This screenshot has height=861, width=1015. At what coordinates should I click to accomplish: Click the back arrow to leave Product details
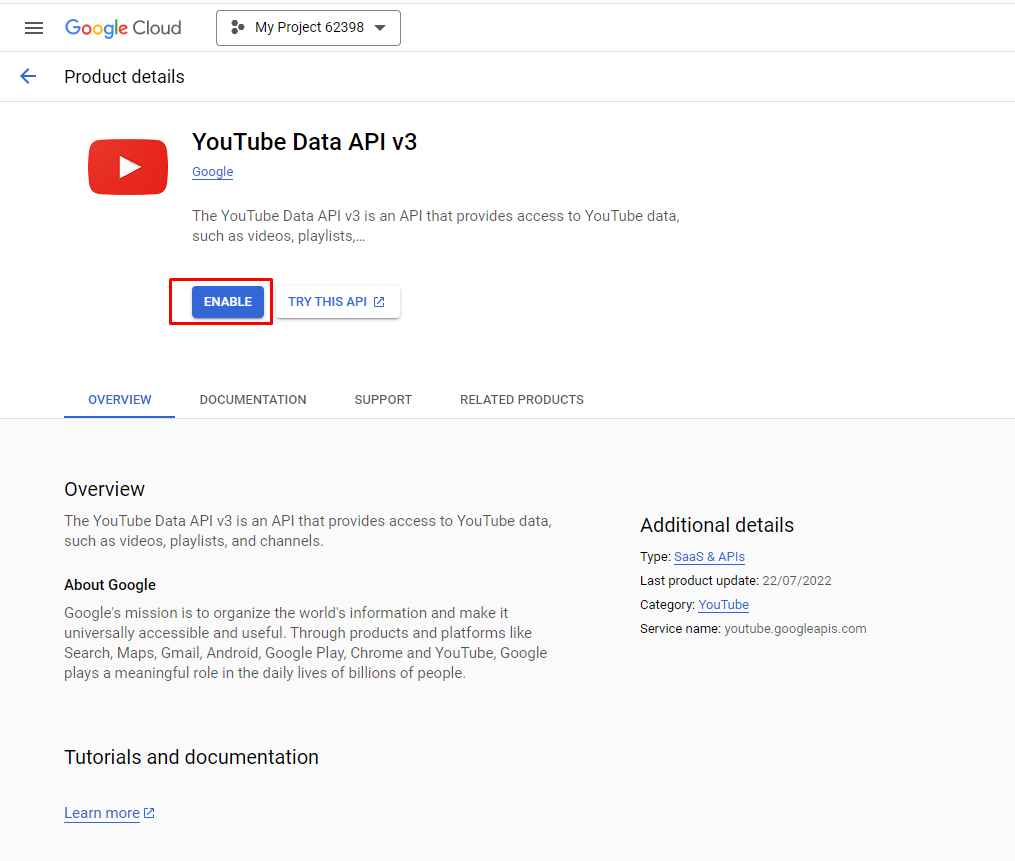[x=27, y=76]
